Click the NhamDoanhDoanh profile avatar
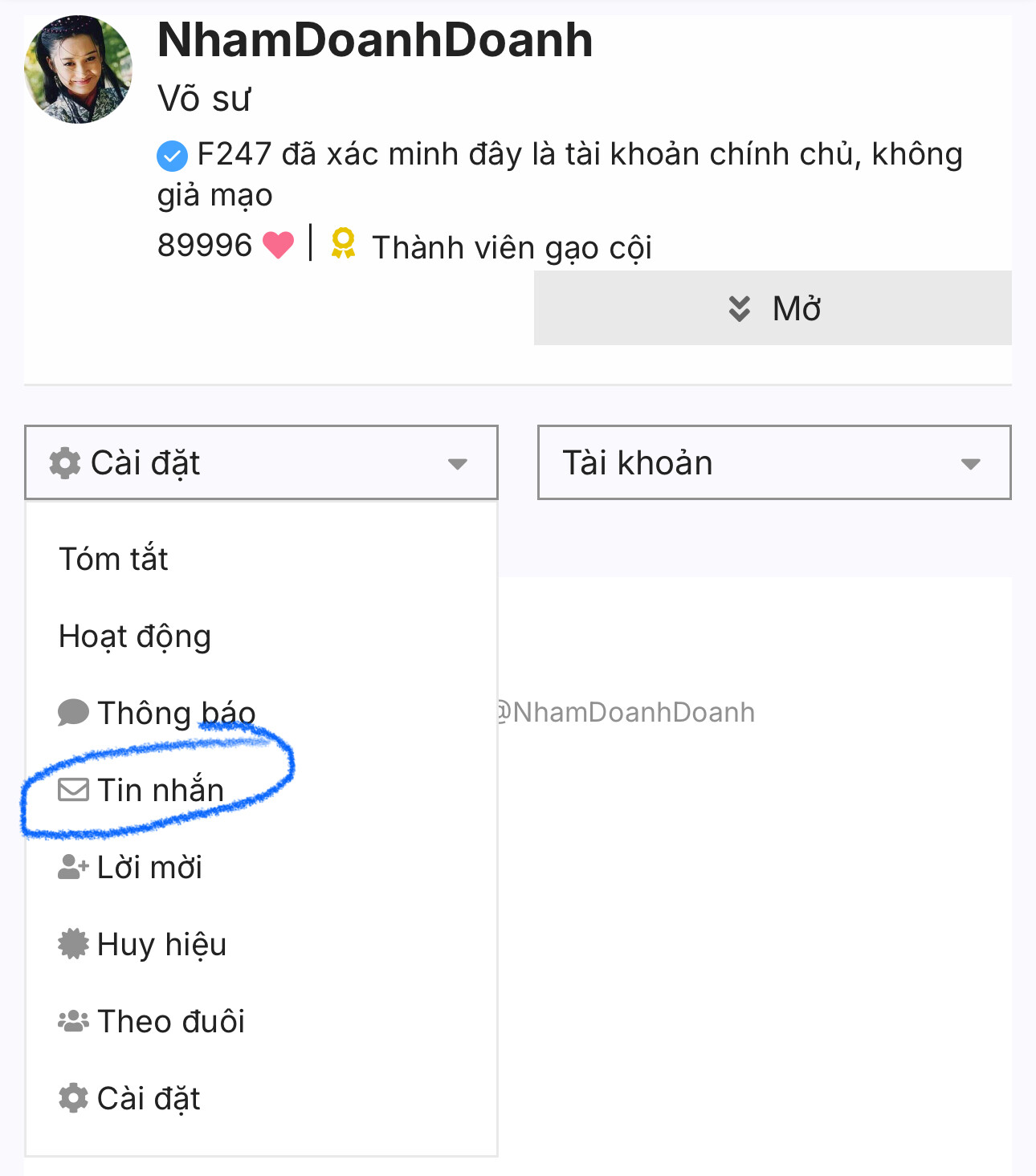The image size is (1036, 1176). coord(78,70)
